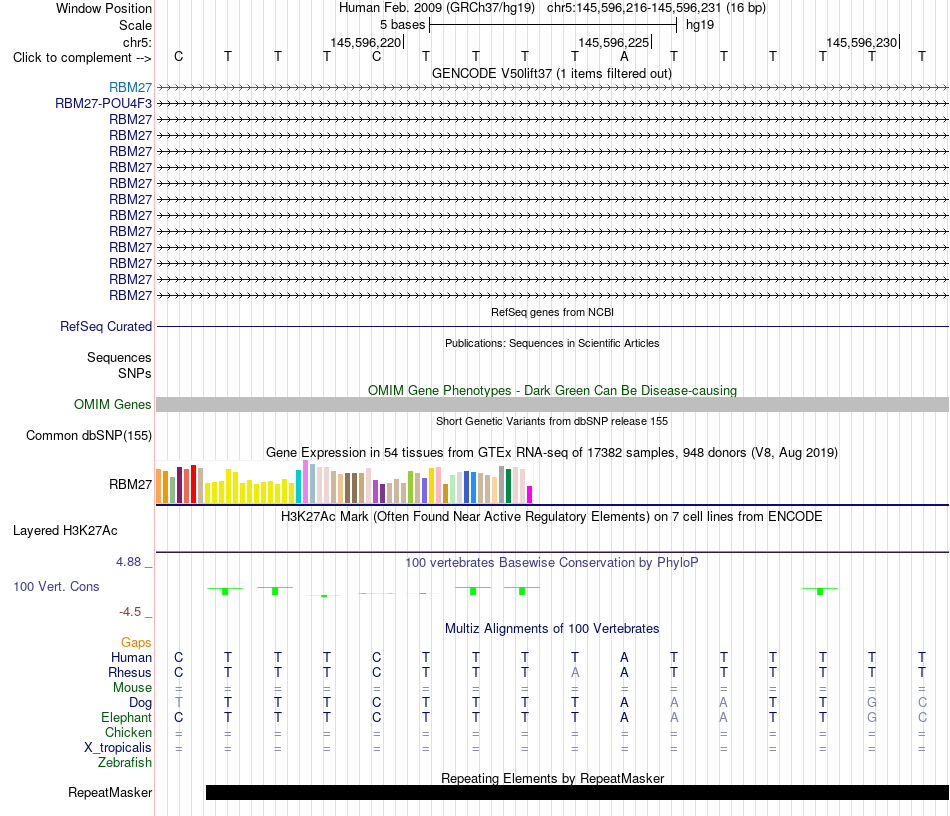Open '100 vertebrates Basewise Conservation by PhyloP'
Screen dimensions: 950x816
[552, 563]
